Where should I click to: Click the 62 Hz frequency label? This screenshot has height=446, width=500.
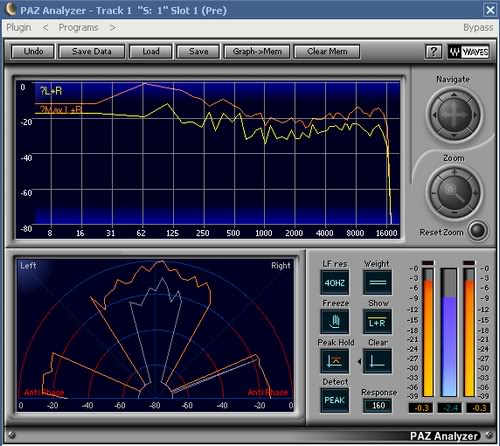(141, 233)
